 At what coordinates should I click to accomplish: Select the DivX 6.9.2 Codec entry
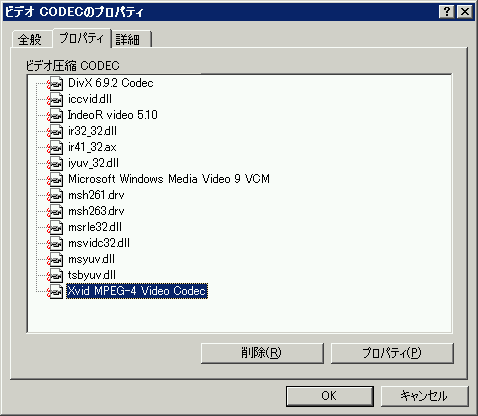(x=111, y=83)
